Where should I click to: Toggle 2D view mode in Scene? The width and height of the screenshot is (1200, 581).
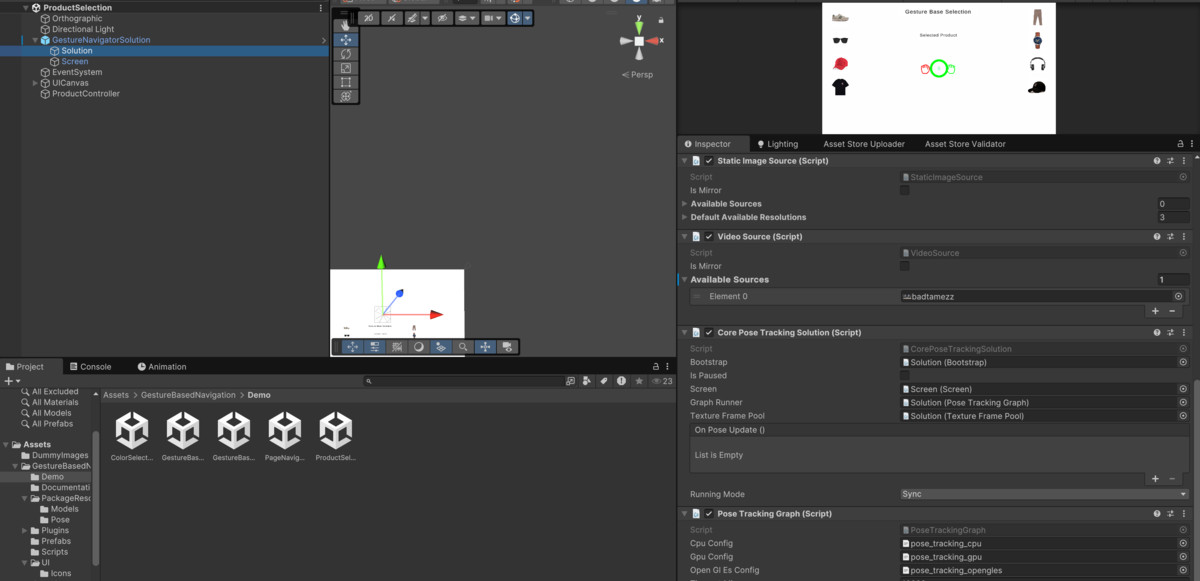(x=370, y=18)
